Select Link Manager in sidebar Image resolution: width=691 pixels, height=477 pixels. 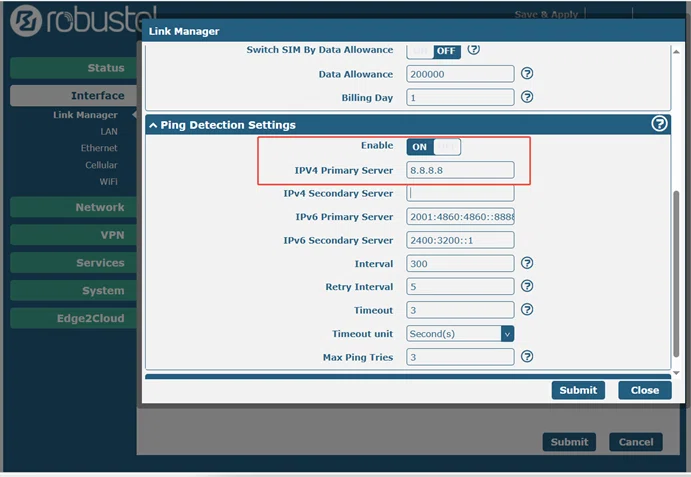click(x=85, y=115)
